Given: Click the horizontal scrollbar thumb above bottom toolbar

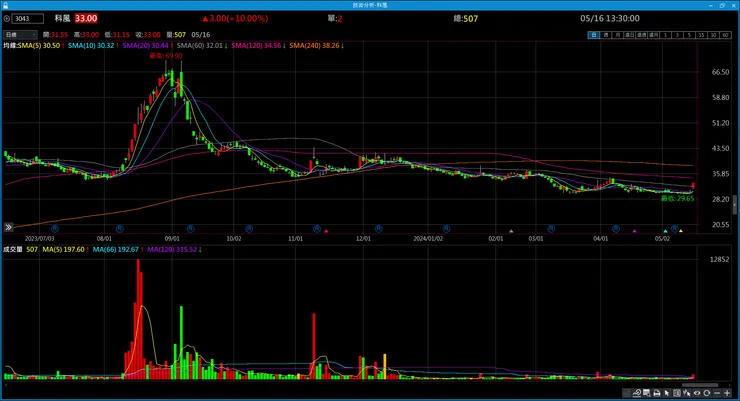Looking at the screenshot, I should [699, 385].
